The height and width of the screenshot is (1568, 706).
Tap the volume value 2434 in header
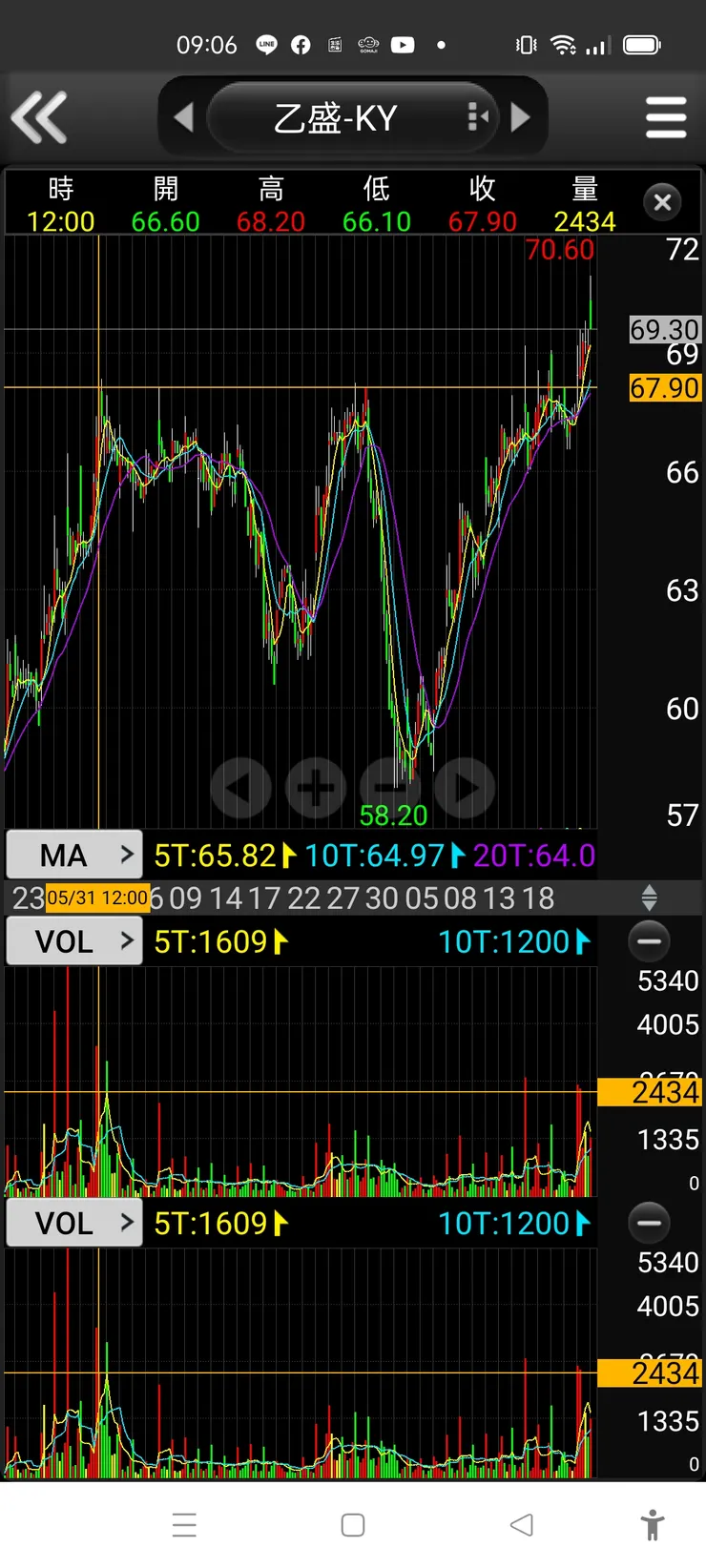[585, 221]
